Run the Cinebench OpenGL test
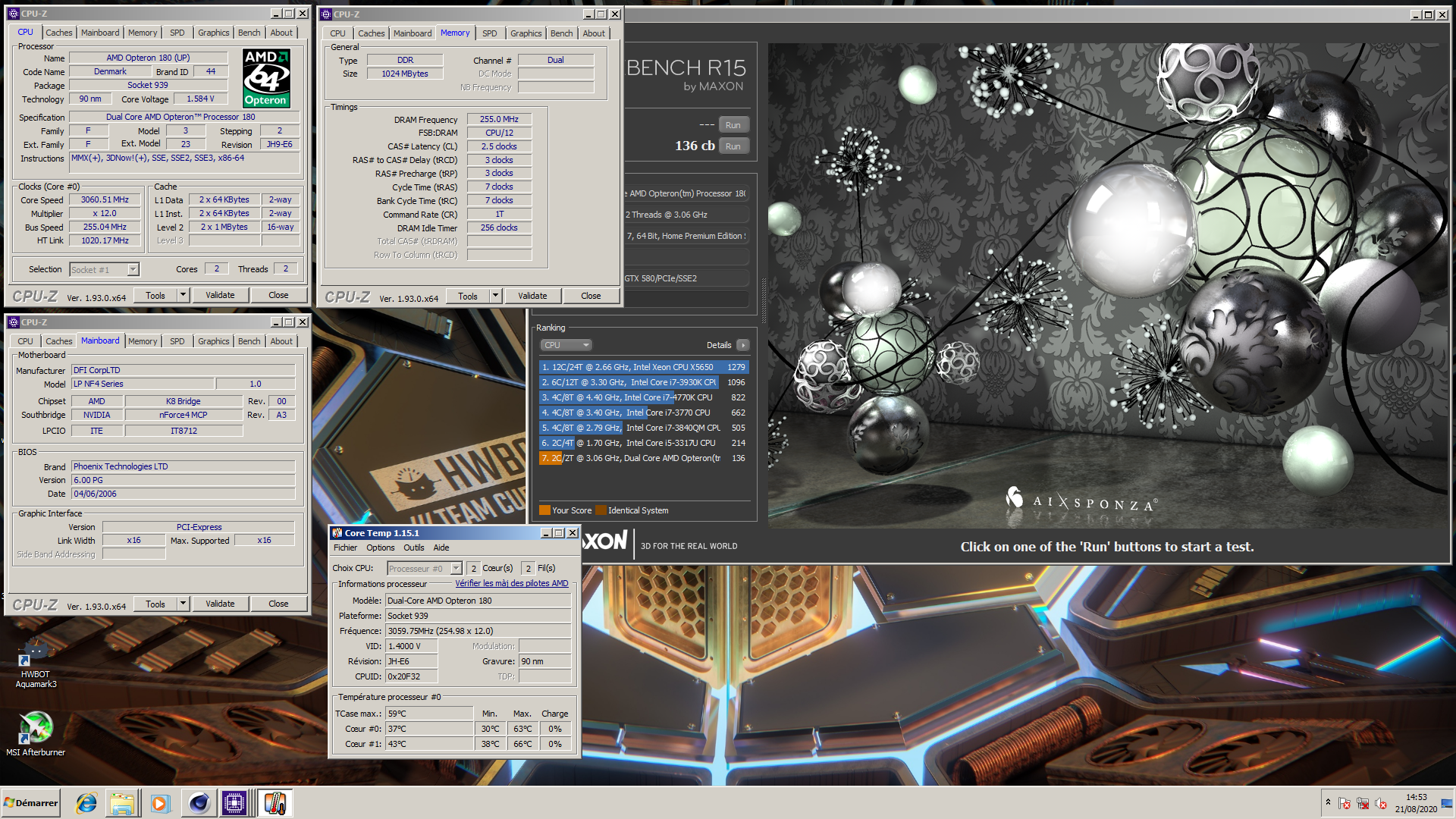This screenshot has height=819, width=1456. (x=733, y=125)
